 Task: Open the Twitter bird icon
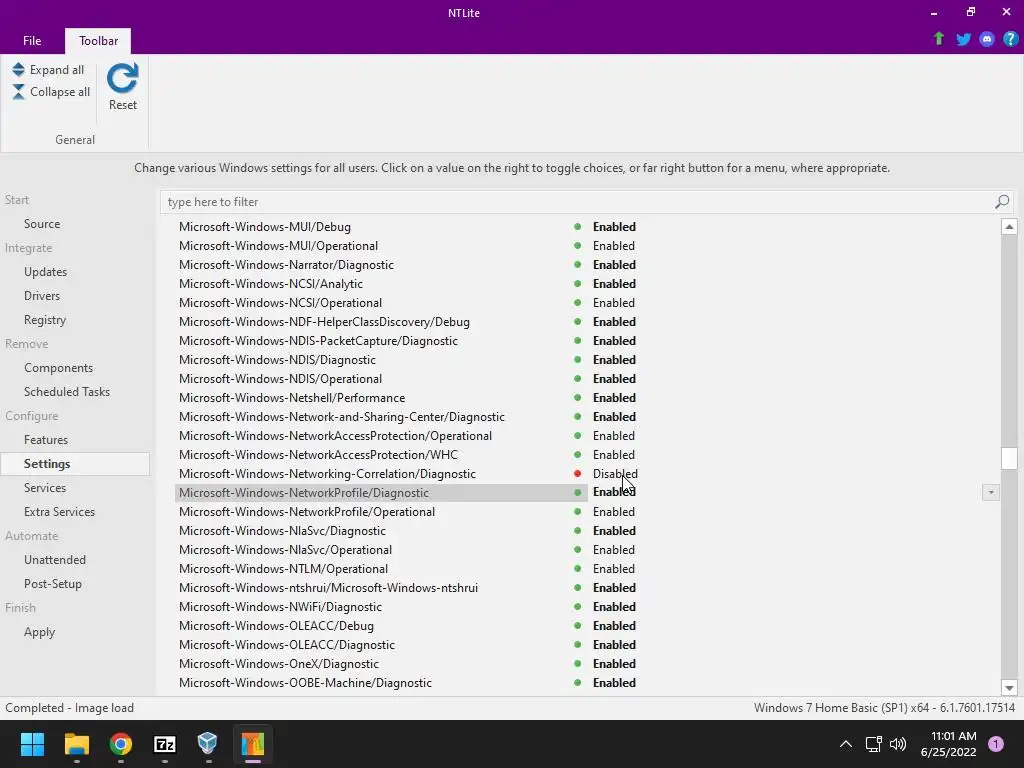pyautogui.click(x=963, y=39)
